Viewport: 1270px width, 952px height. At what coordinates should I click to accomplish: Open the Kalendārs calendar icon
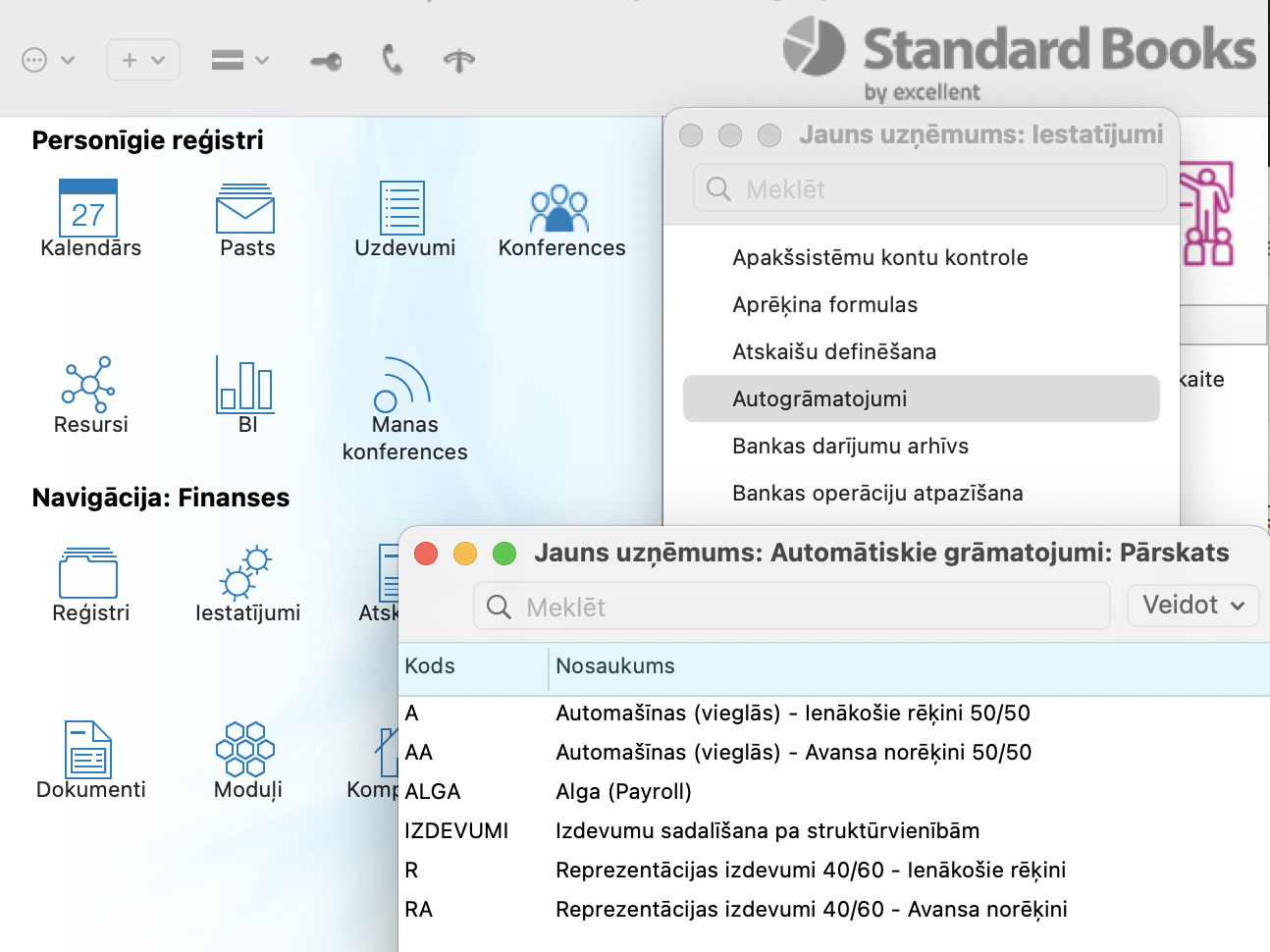(x=88, y=208)
